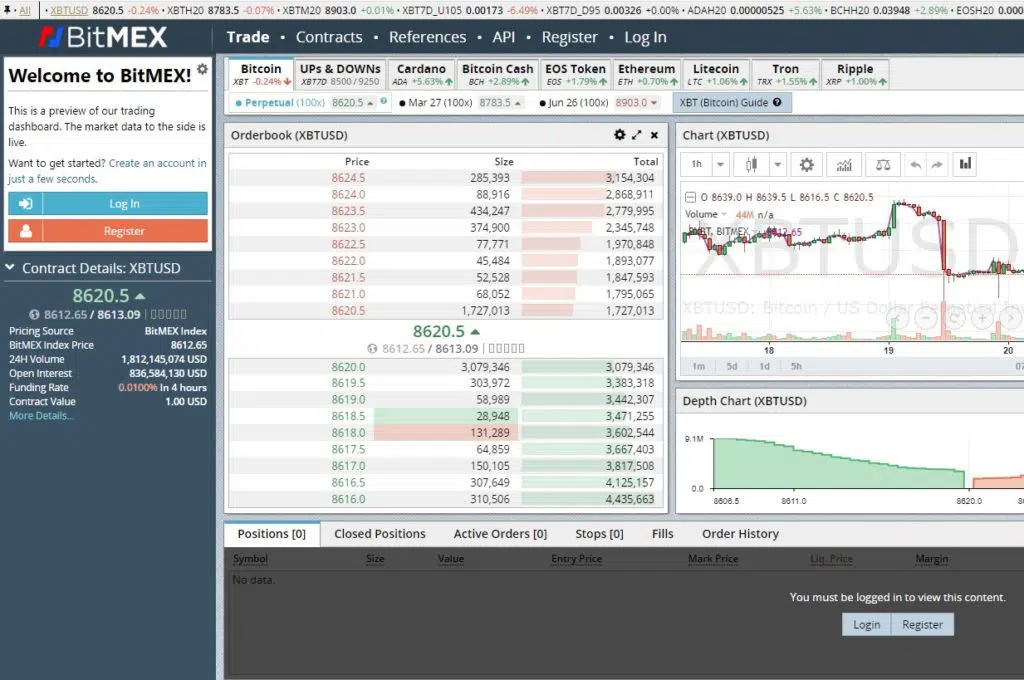
Task: Click the clock icon under orderbook mid price
Action: tap(372, 349)
